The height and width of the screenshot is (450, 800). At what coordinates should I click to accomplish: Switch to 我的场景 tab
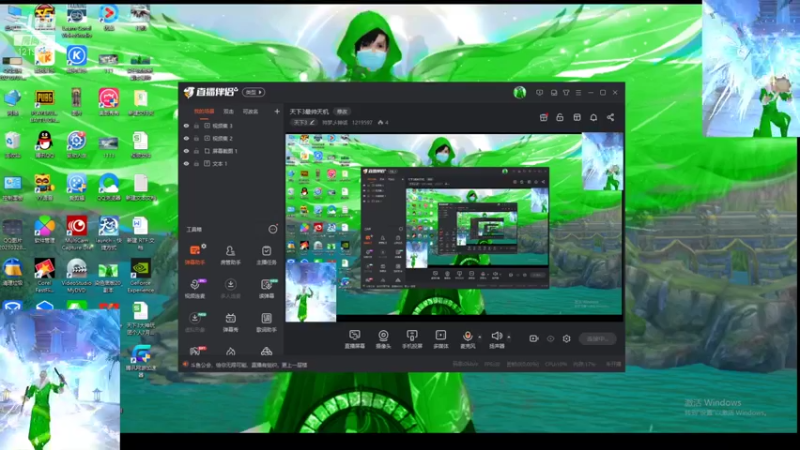click(x=204, y=111)
